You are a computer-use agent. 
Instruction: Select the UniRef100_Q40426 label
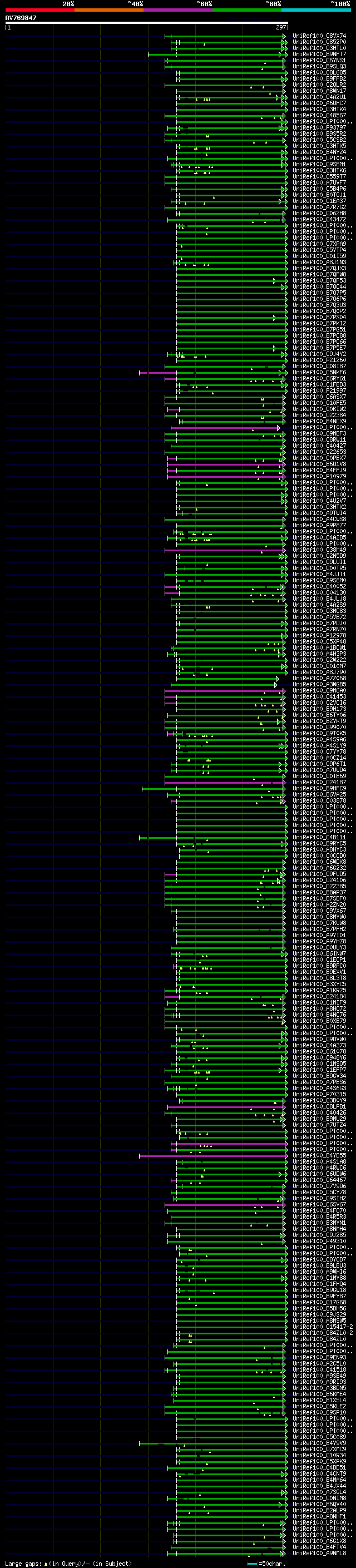point(319,1114)
